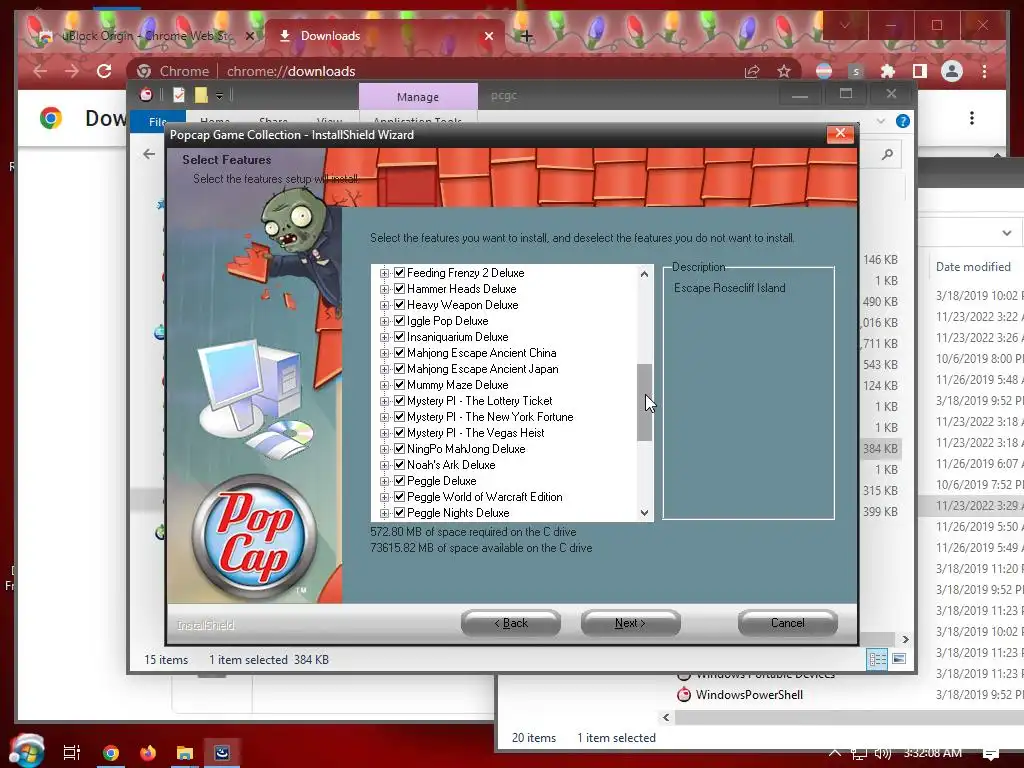Close the uBlock Origin tab
This screenshot has width=1024, height=768.
point(249,36)
